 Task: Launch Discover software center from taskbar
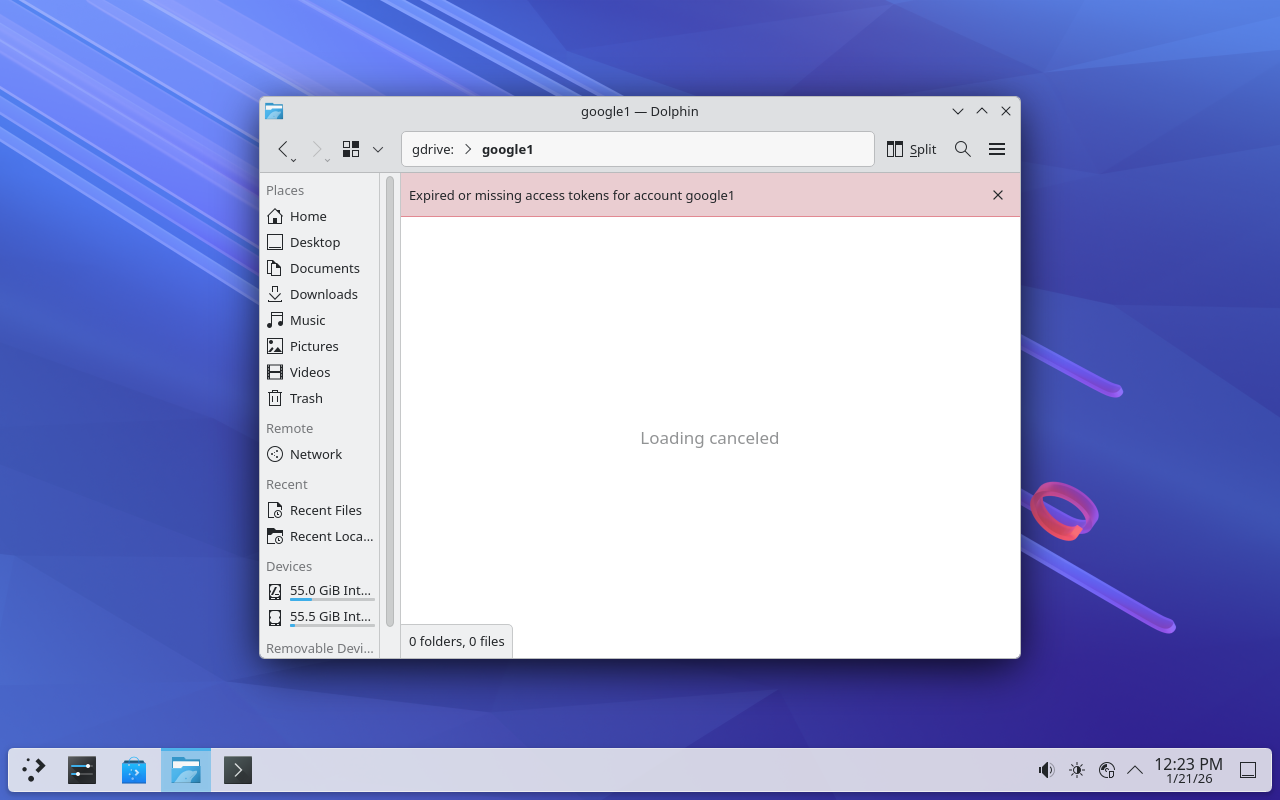click(134, 770)
